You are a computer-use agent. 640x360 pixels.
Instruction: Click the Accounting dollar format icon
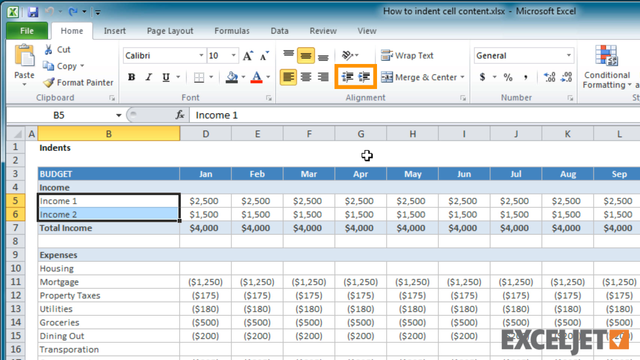tap(482, 77)
